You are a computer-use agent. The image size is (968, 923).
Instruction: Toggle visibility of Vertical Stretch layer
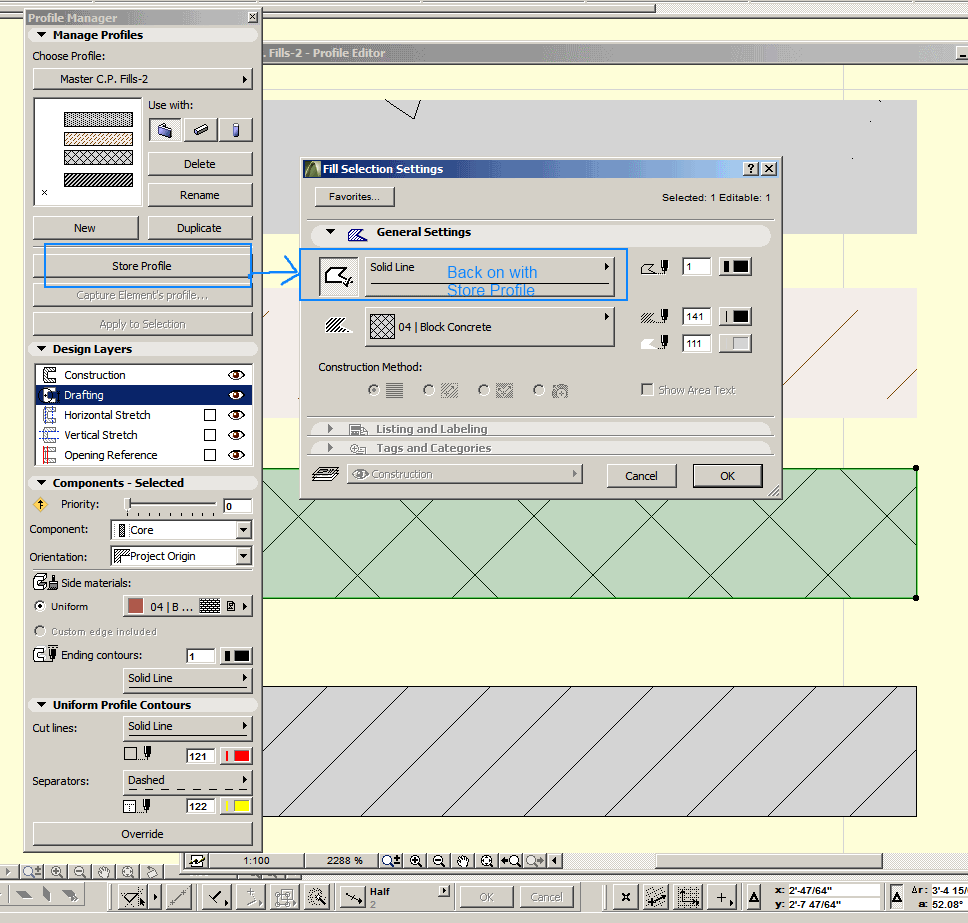[x=236, y=435]
